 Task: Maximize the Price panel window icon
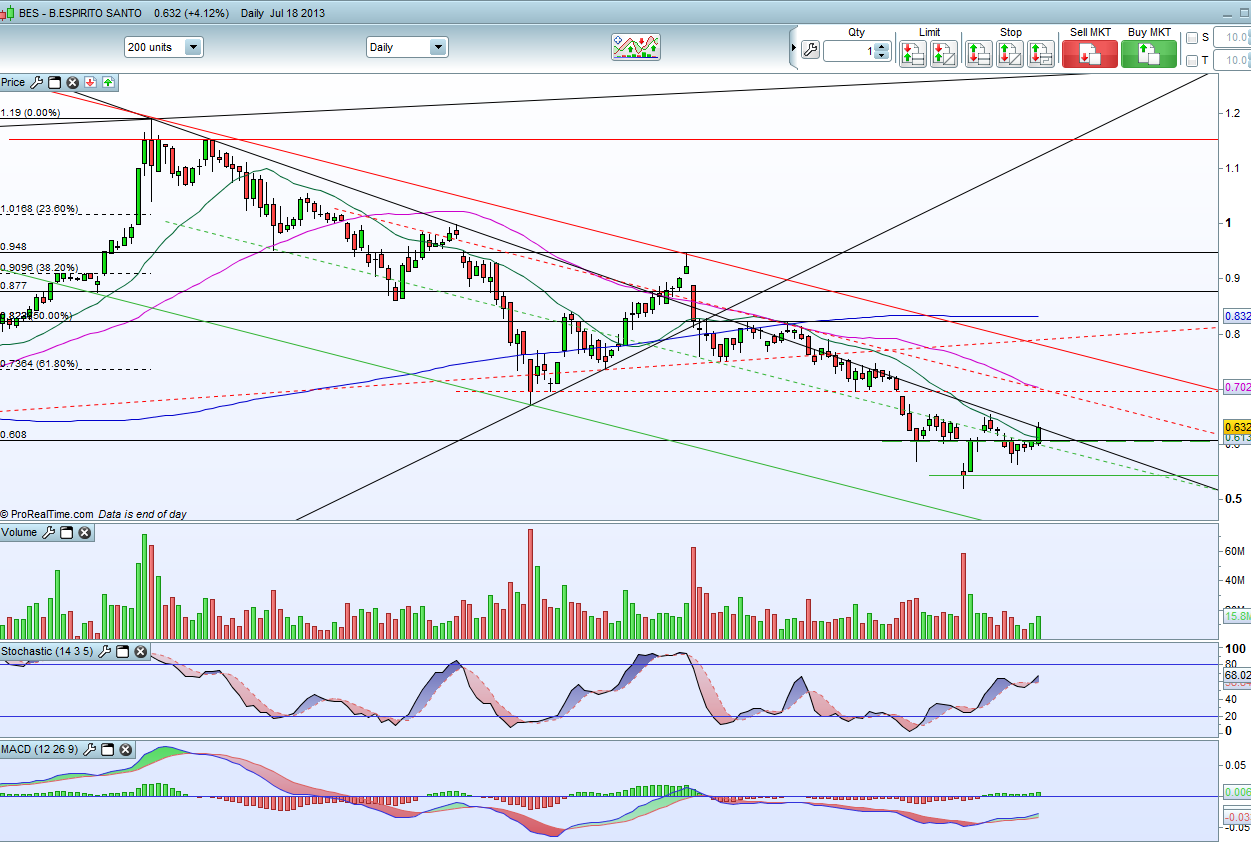pyautogui.click(x=55, y=83)
